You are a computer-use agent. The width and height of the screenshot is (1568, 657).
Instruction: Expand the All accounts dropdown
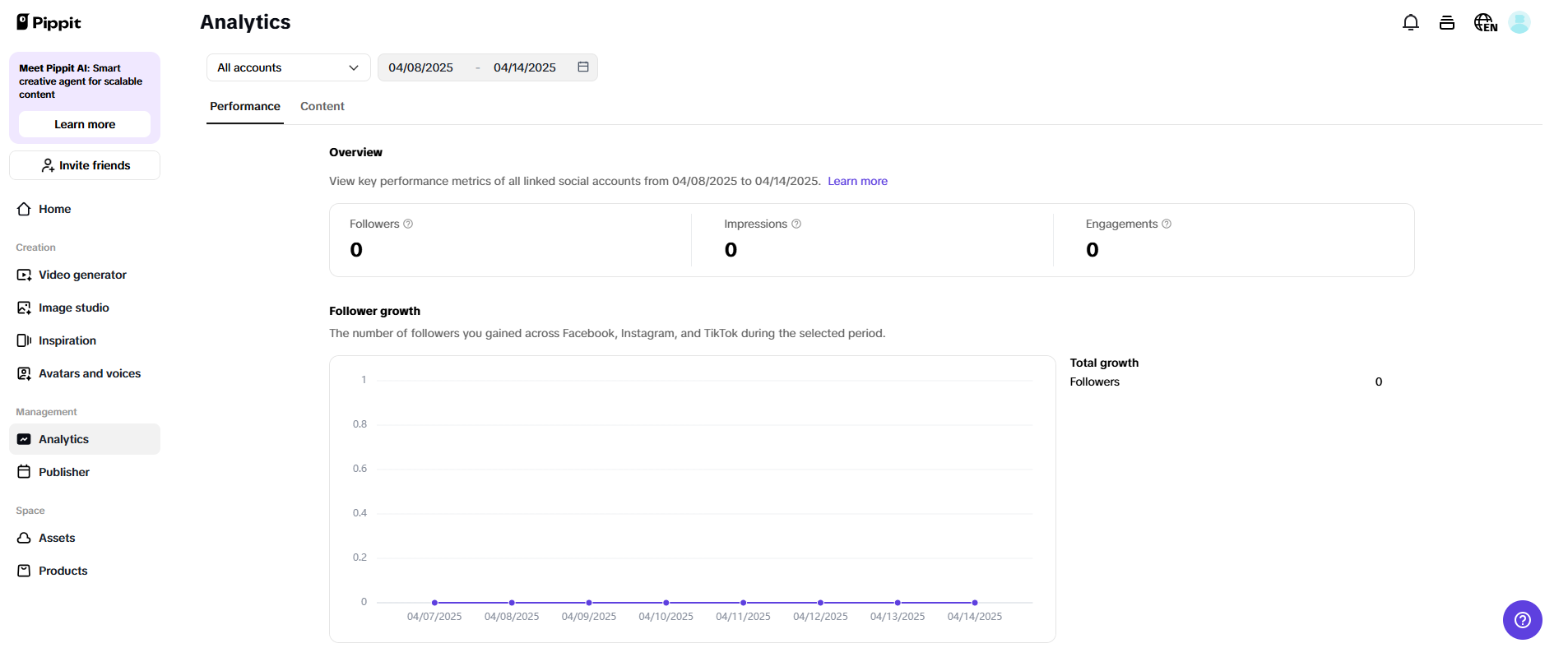(289, 67)
